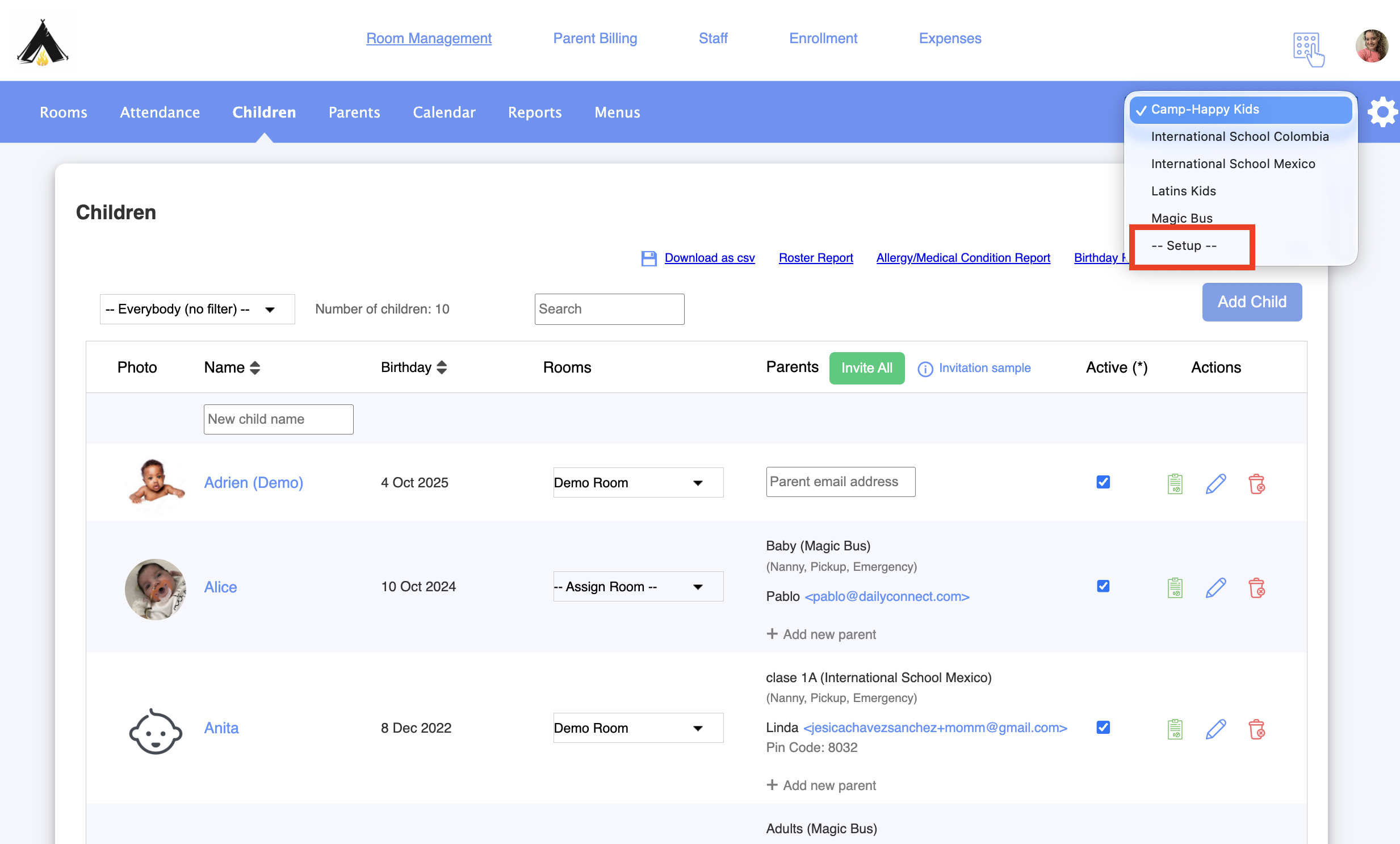Click delete trash icon for Anita
Screen dimensions: 1400x844
pyautogui.click(x=1256, y=729)
